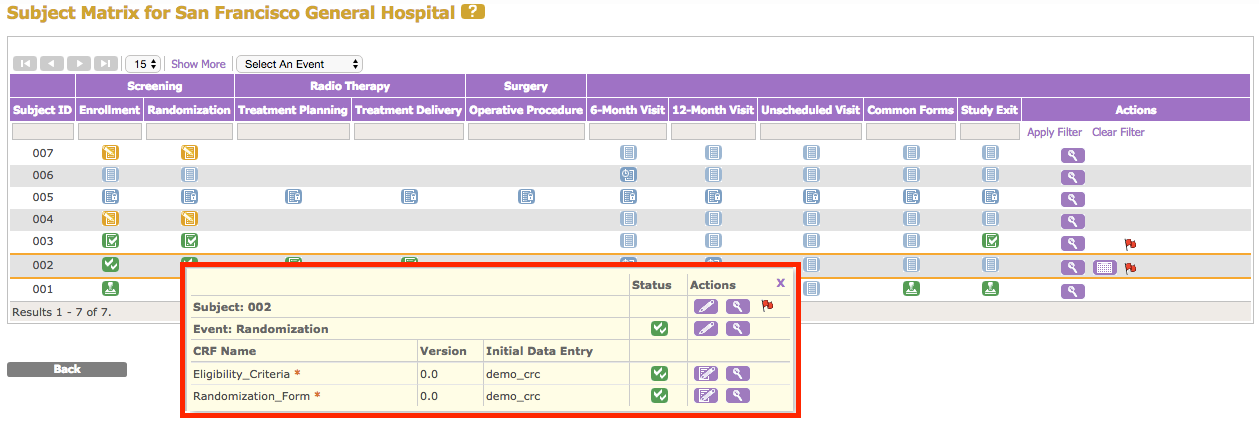Open data entry icon for Eligibility_Criteria
The image size is (1259, 423).
pyautogui.click(x=706, y=373)
